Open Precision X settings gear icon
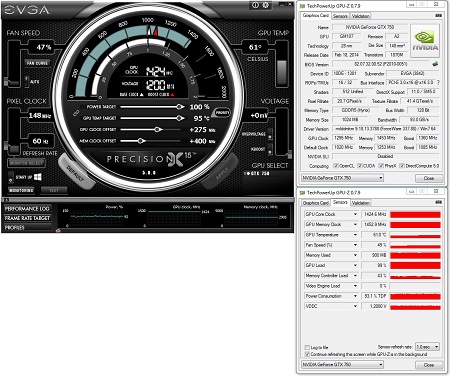Image resolution: width=450 pixels, height=376 pixels. [x=266, y=5]
